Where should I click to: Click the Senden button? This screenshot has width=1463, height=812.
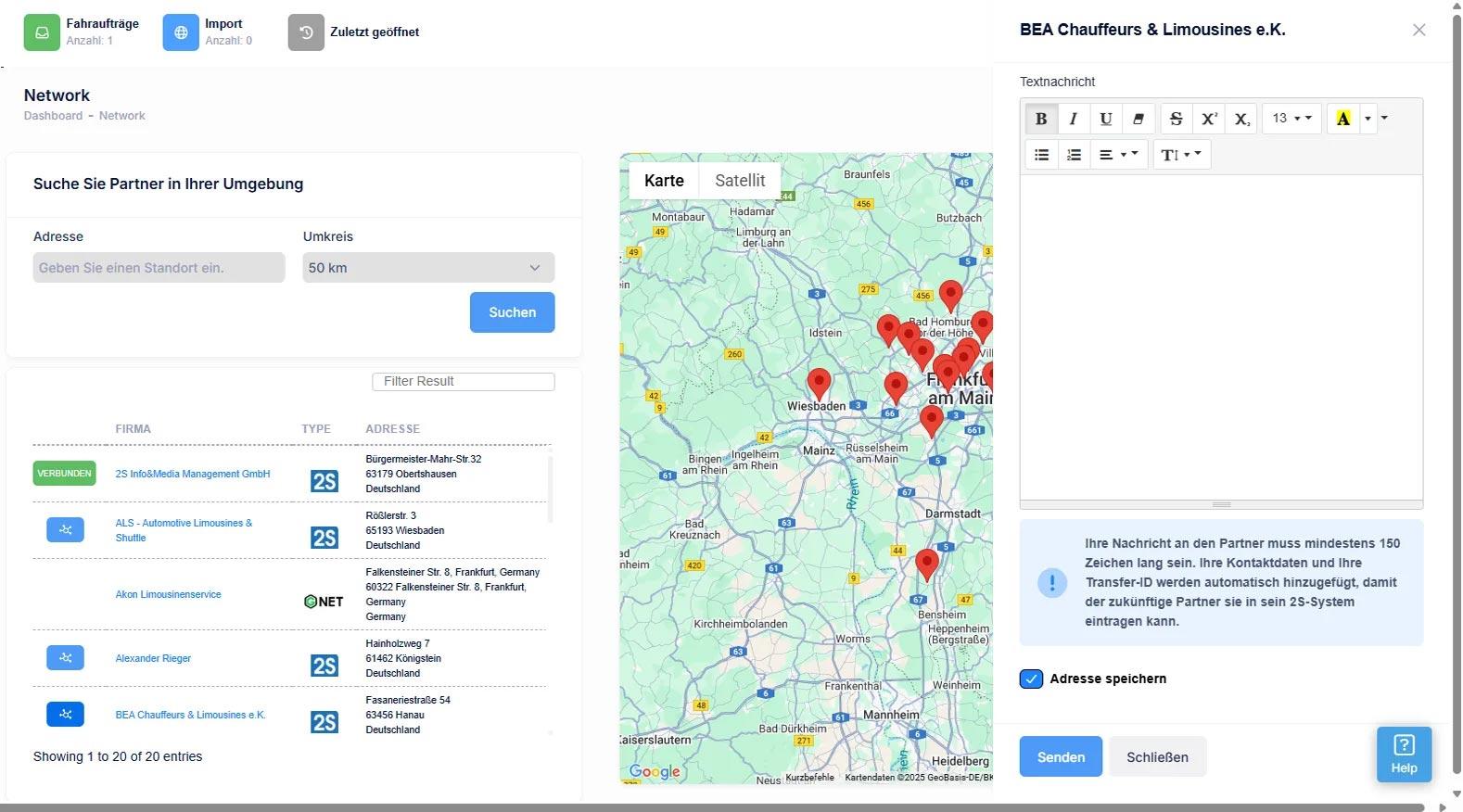(1061, 757)
